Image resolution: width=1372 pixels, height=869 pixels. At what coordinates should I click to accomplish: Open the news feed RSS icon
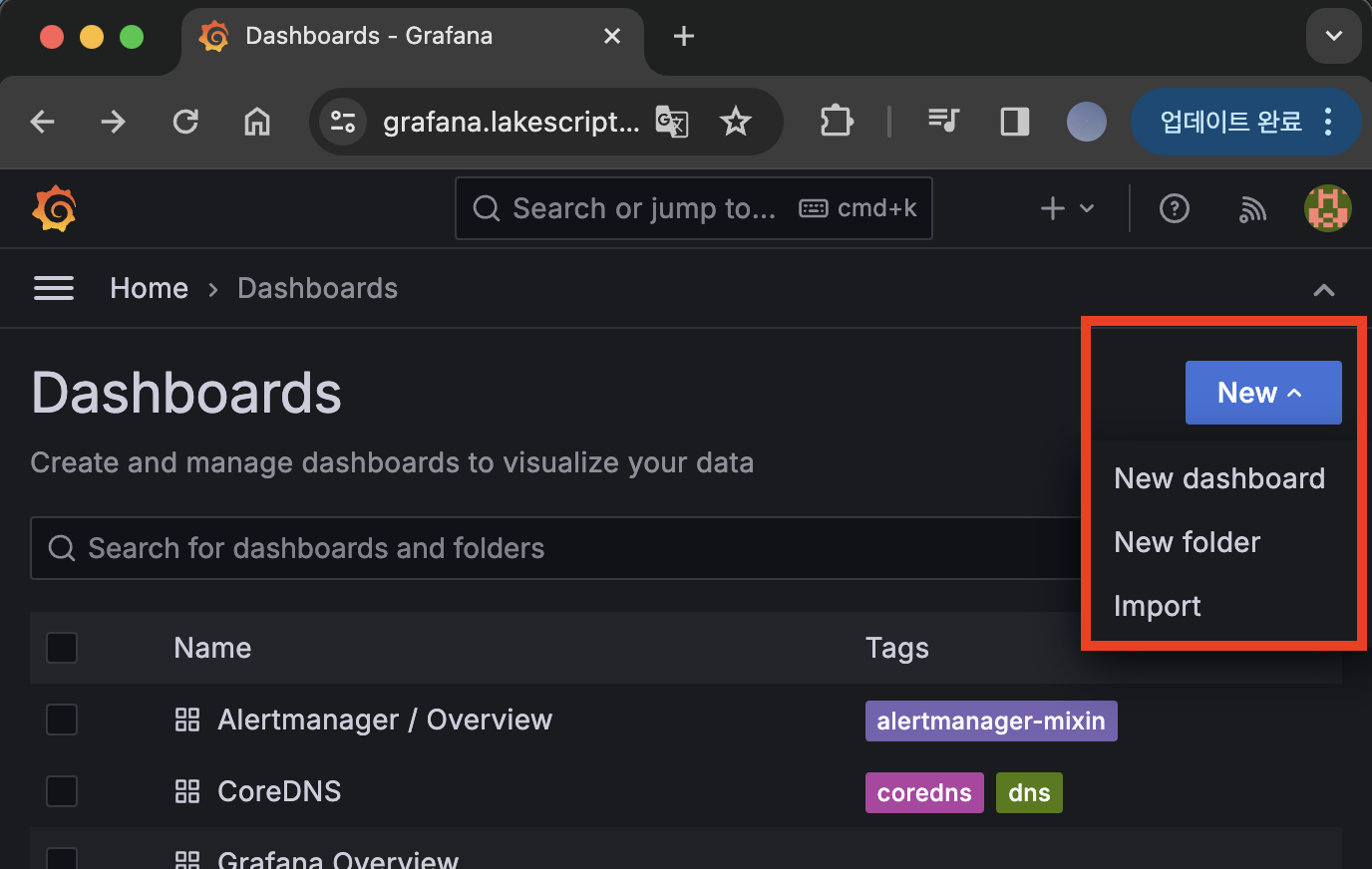[x=1252, y=208]
